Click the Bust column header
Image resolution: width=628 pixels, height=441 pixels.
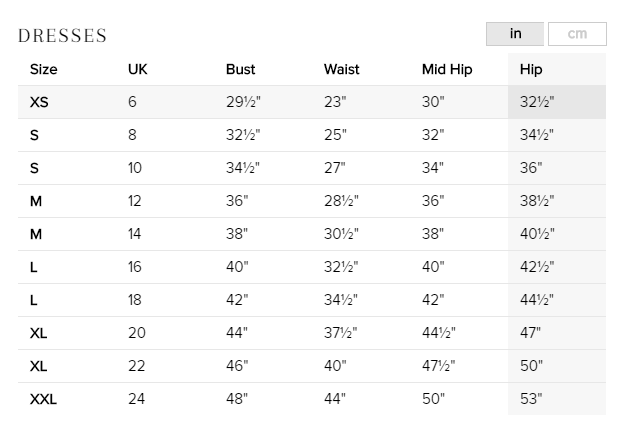tap(240, 70)
